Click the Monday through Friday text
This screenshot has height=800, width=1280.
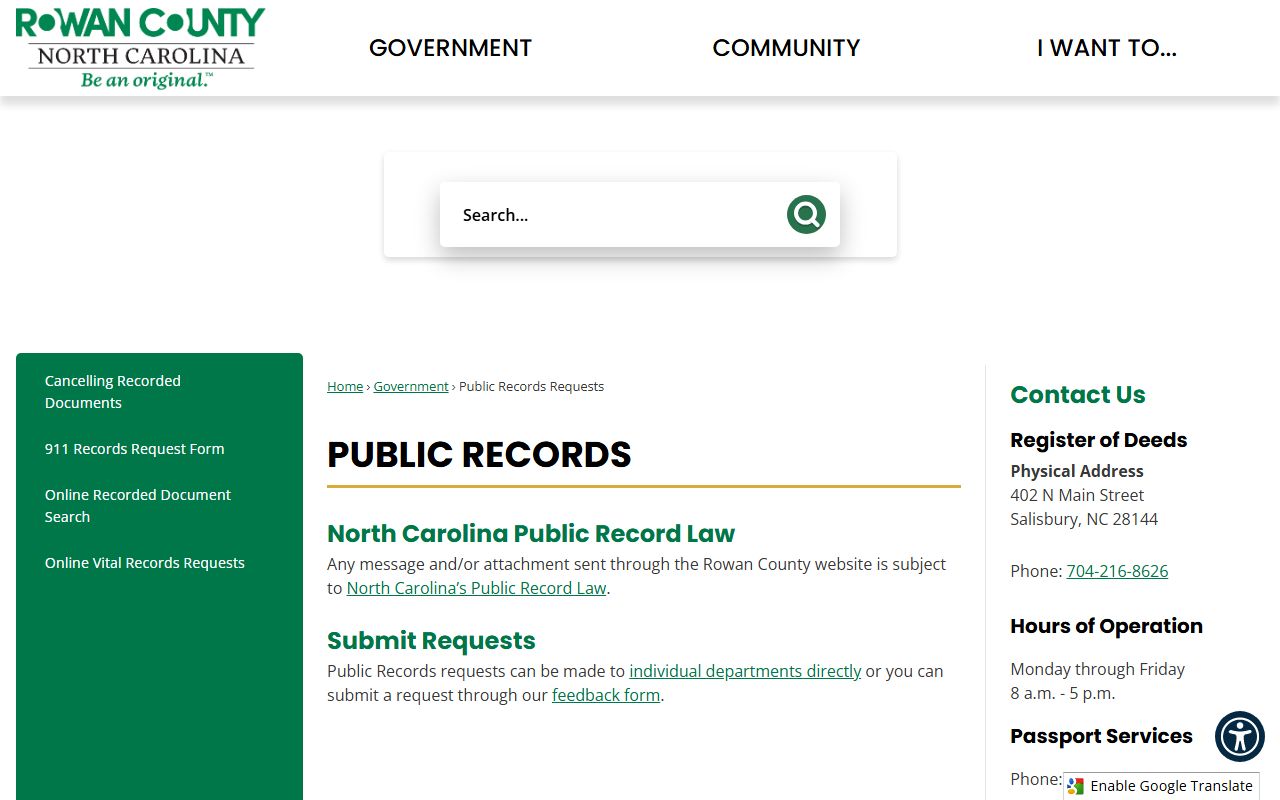point(1097,669)
